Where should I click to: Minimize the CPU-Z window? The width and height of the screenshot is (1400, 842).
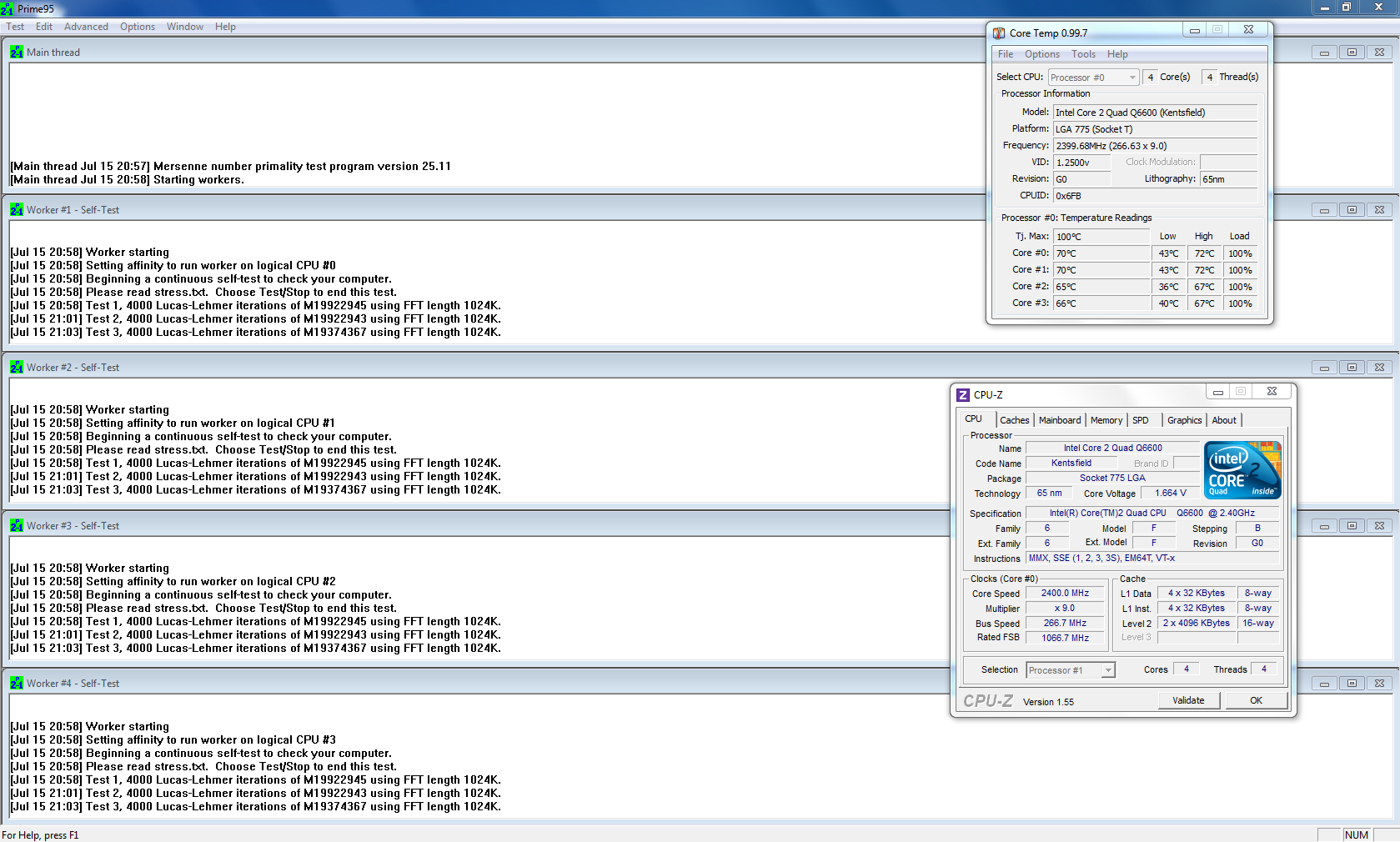pyautogui.click(x=1217, y=392)
